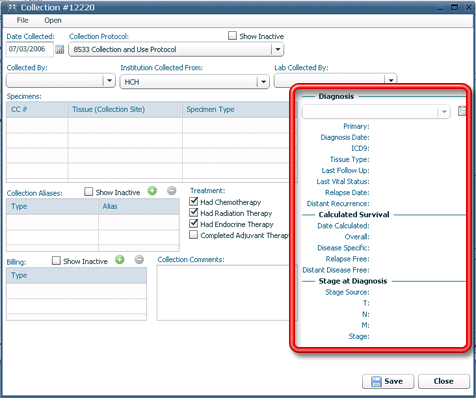Click the Alias column header

tap(139, 207)
